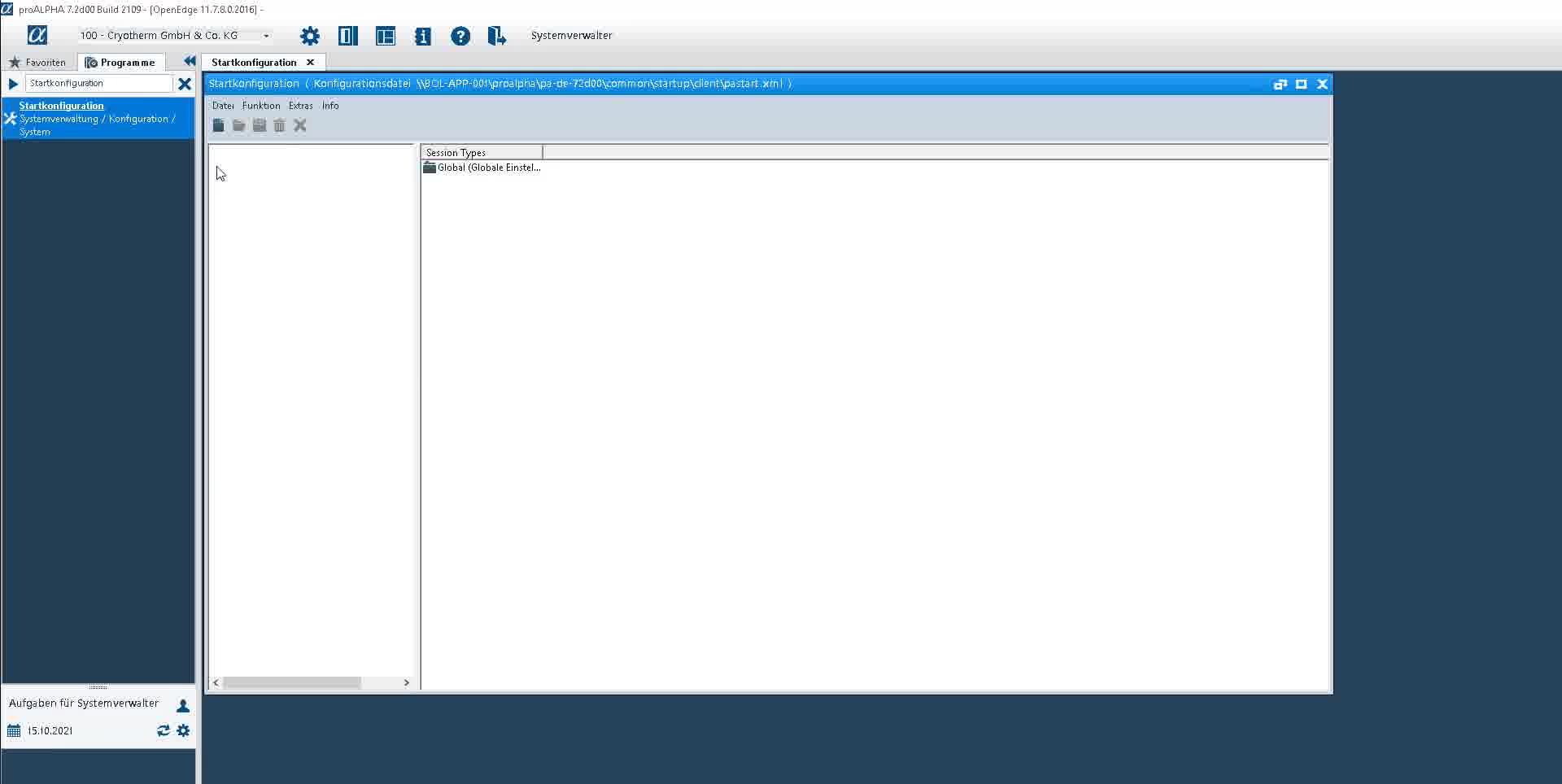Click Aufgaben für Systemverwalter heading
Screen dimensions: 1562x784
[84, 703]
